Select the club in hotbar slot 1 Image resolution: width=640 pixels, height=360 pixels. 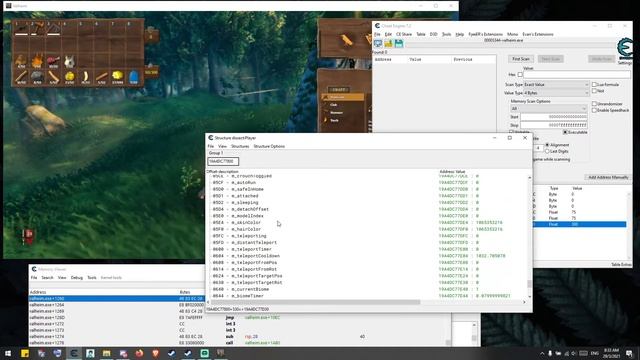click(21, 28)
